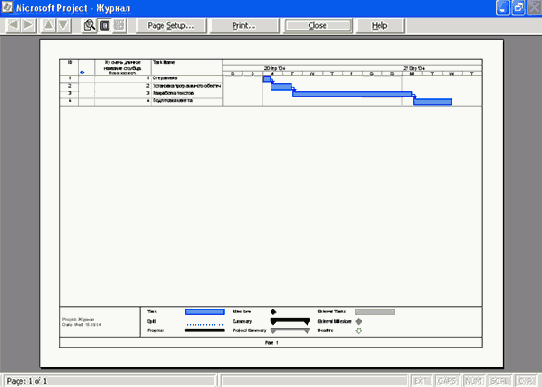Restore the application window
542x387 pixels.
point(518,8)
